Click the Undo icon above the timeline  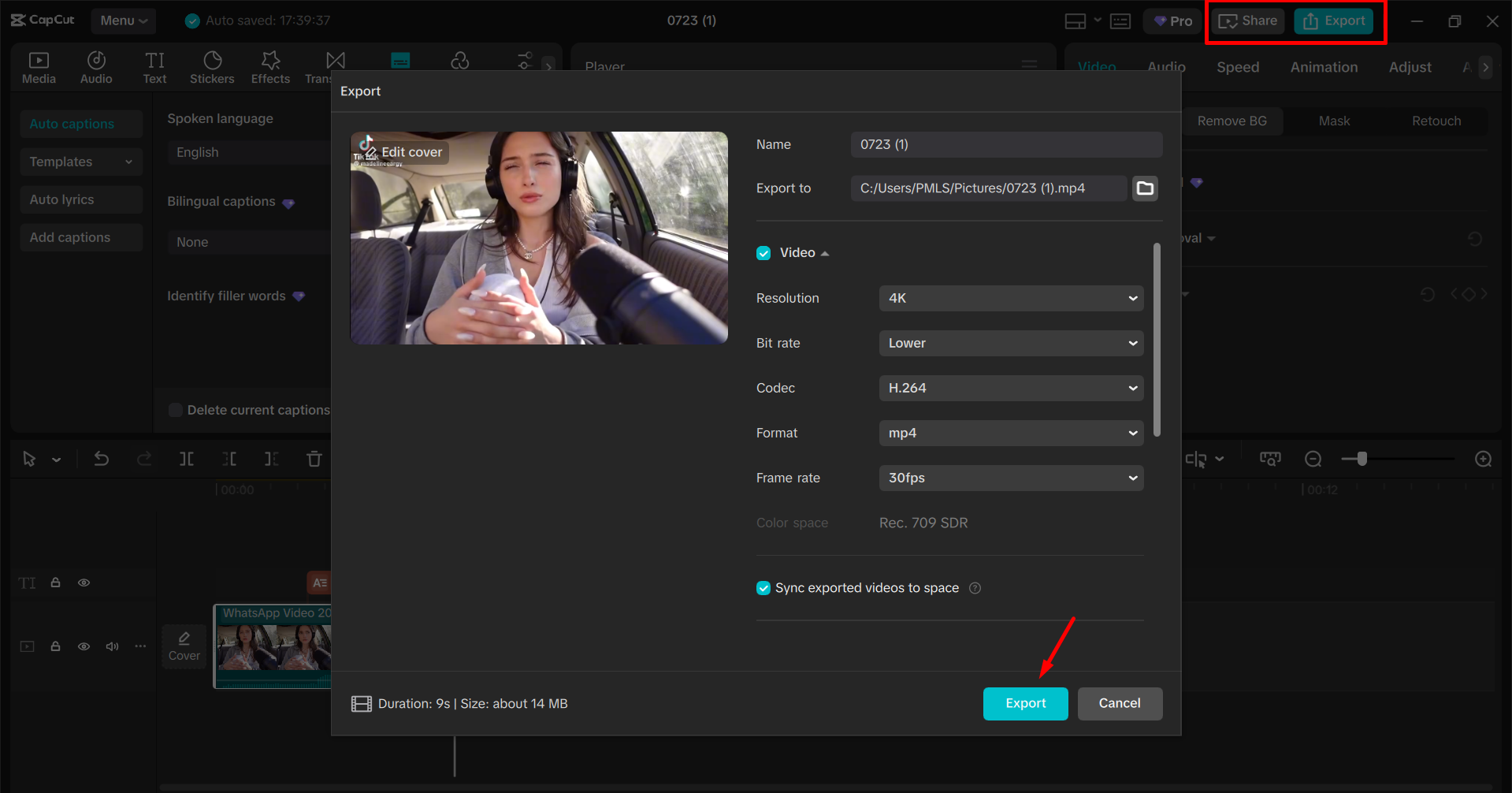click(x=101, y=458)
